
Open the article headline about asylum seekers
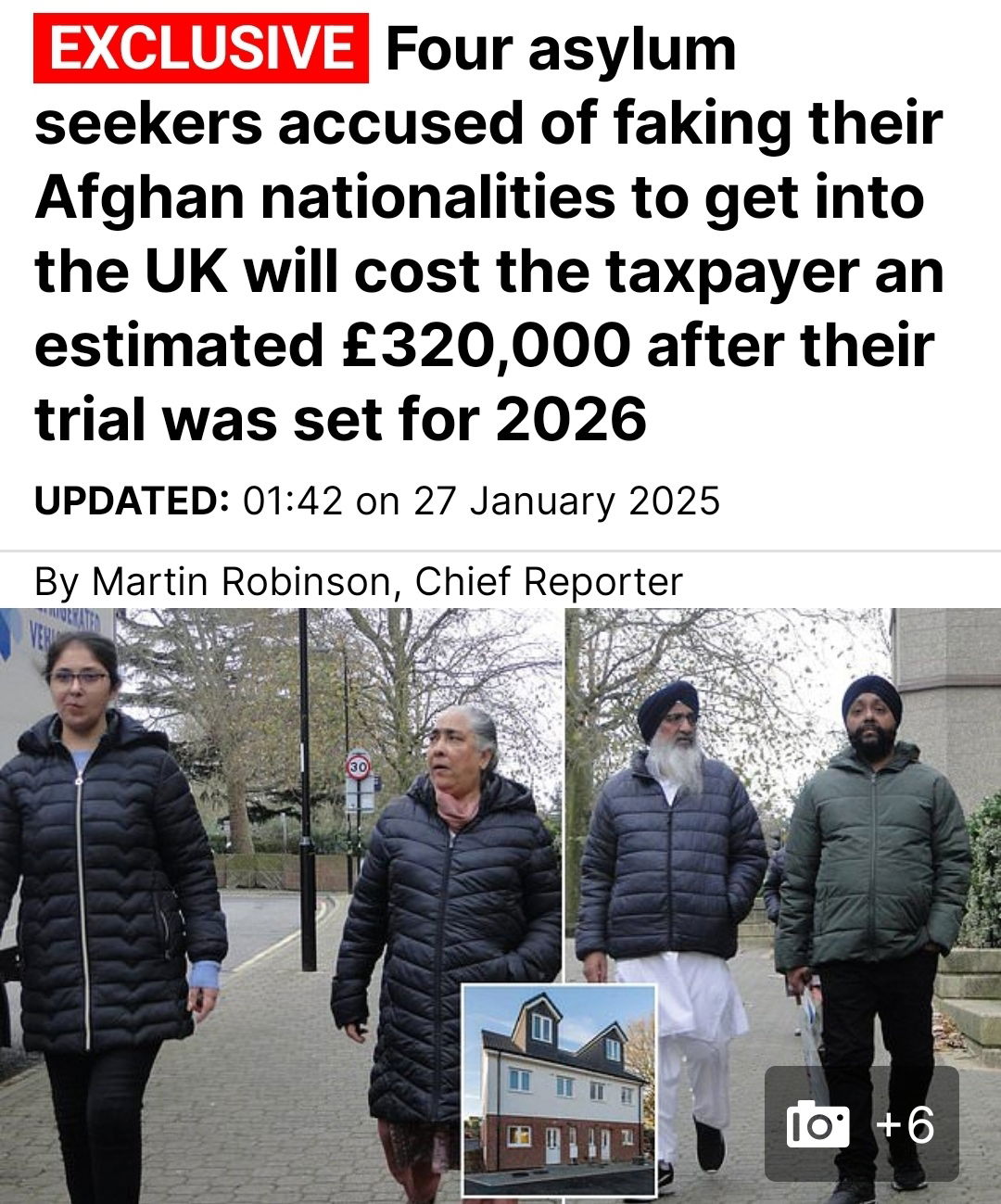point(488,234)
